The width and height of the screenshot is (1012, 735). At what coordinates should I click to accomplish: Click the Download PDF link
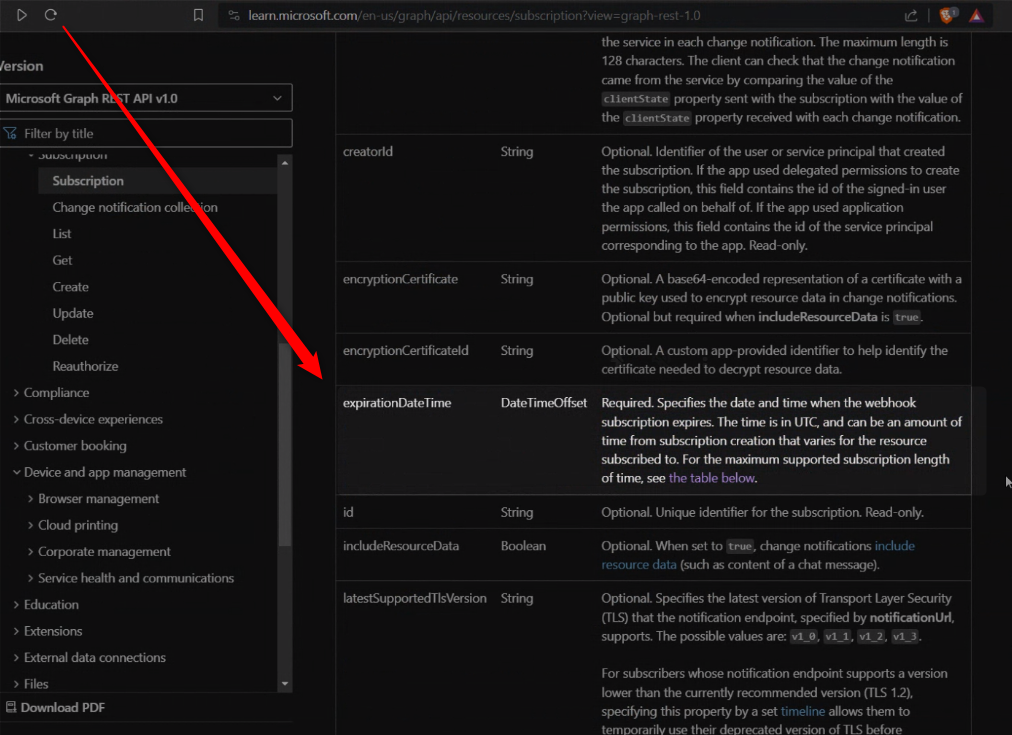click(x=63, y=707)
